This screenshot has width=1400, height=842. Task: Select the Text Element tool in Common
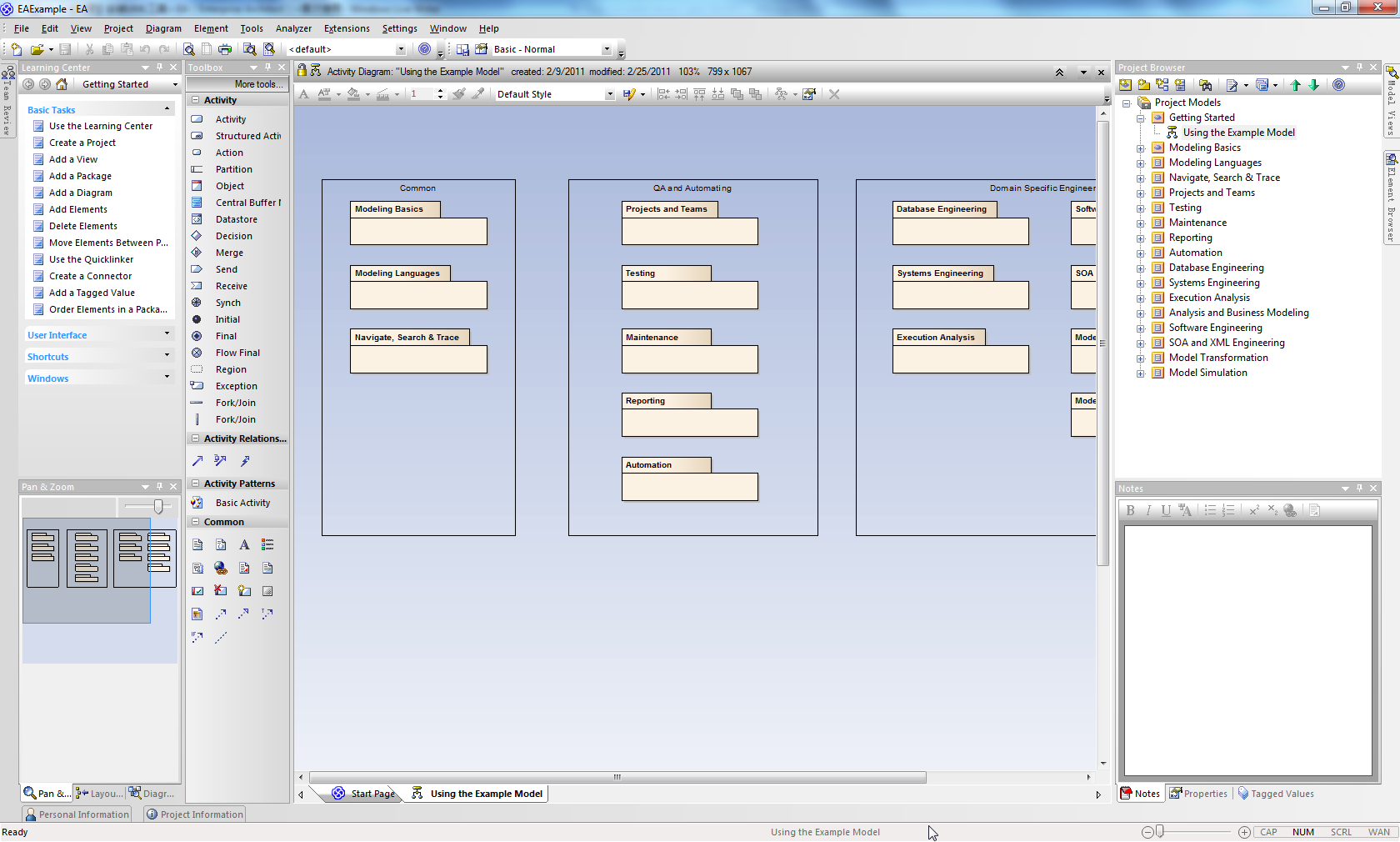coord(244,544)
